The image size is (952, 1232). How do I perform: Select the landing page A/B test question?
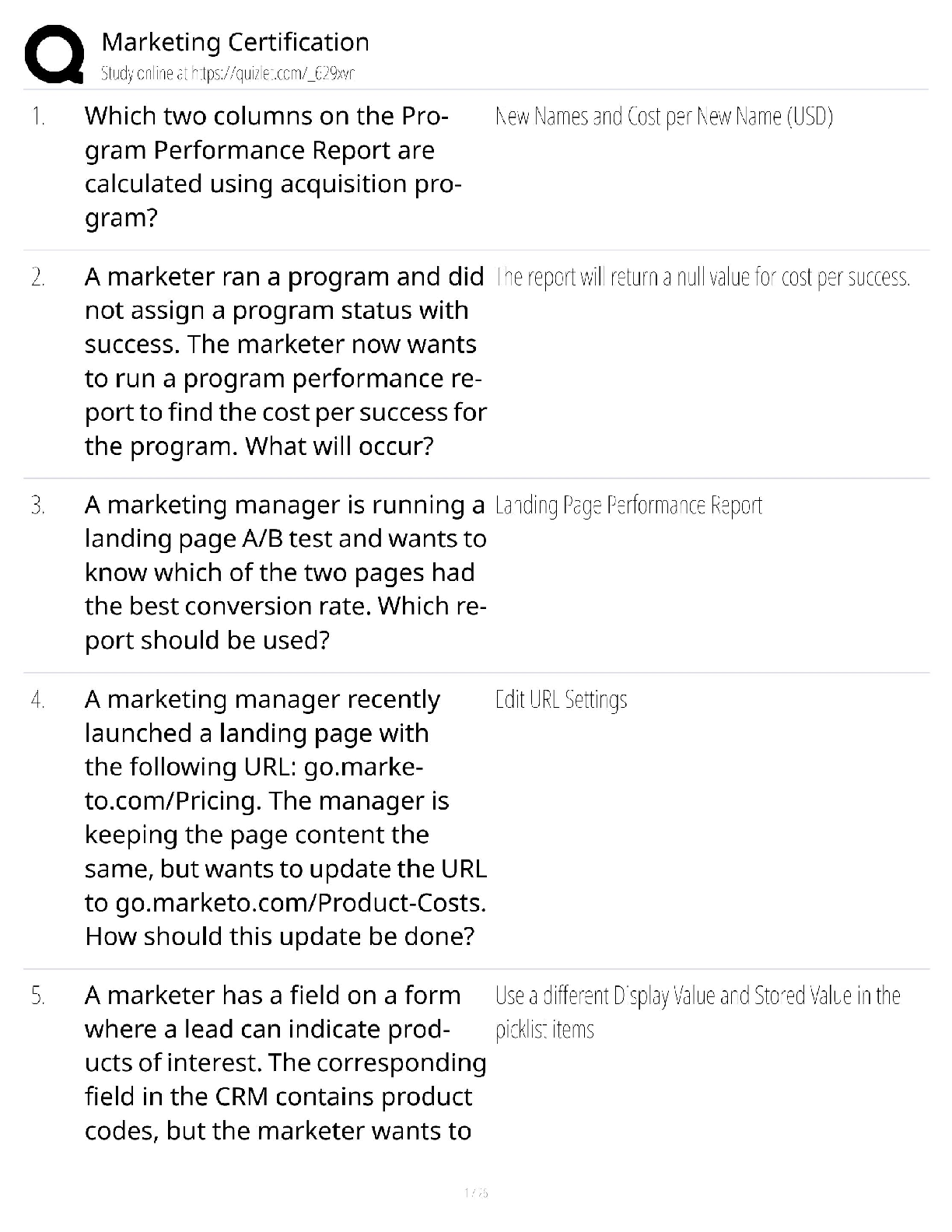click(x=285, y=572)
